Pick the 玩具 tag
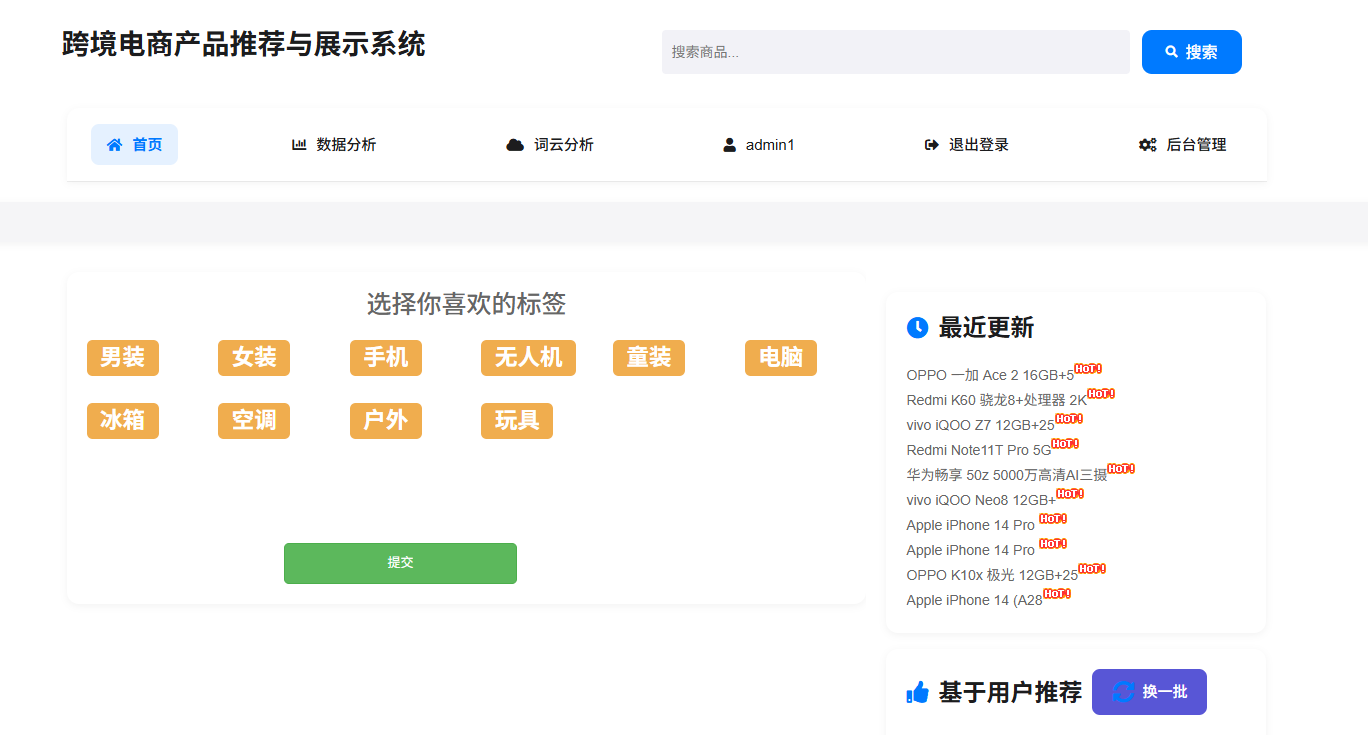This screenshot has height=735, width=1368. tap(517, 421)
